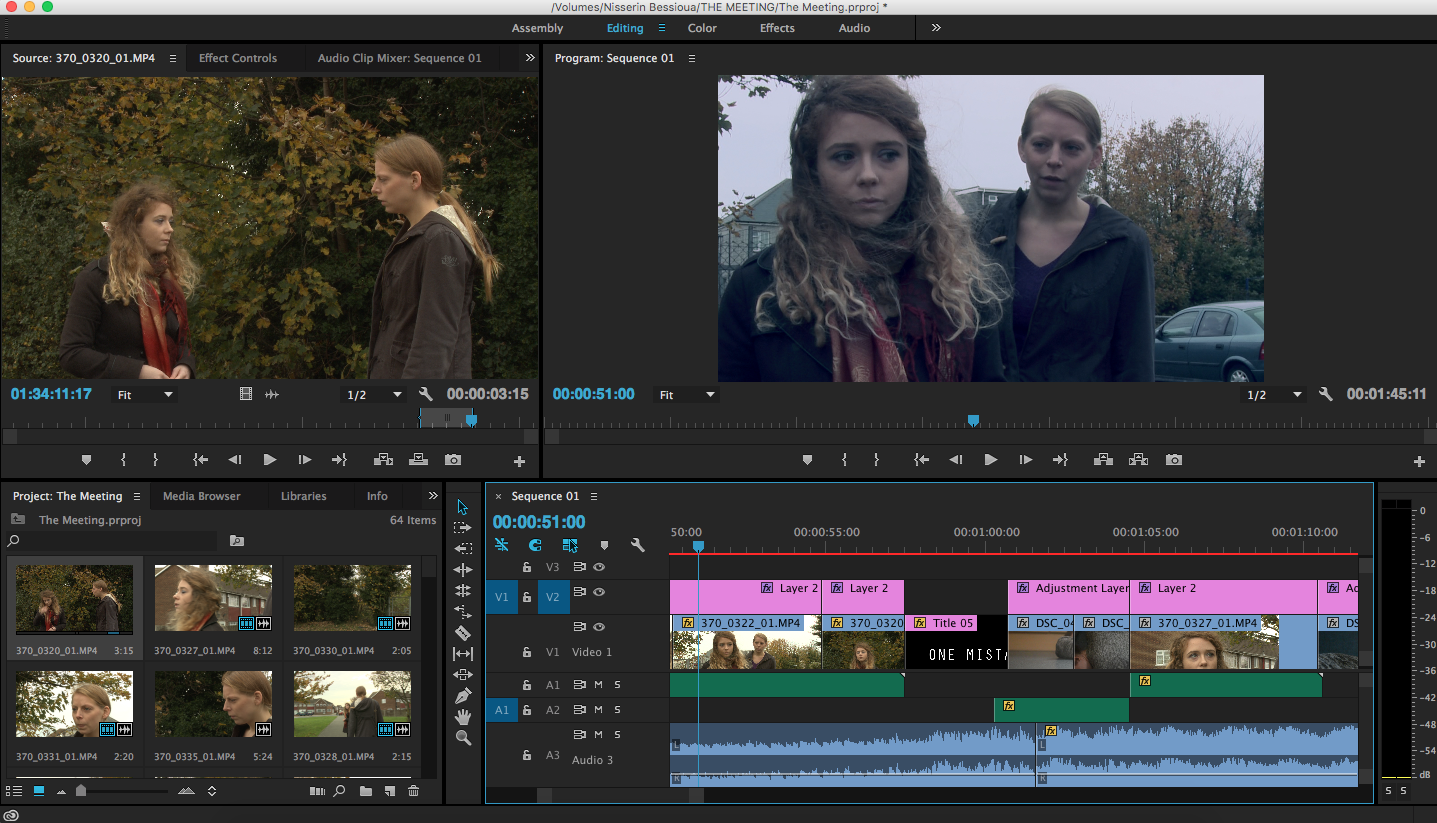Screen dimensions: 1437x823
Task: Select the Track Select Forward tool
Action: click(462, 528)
